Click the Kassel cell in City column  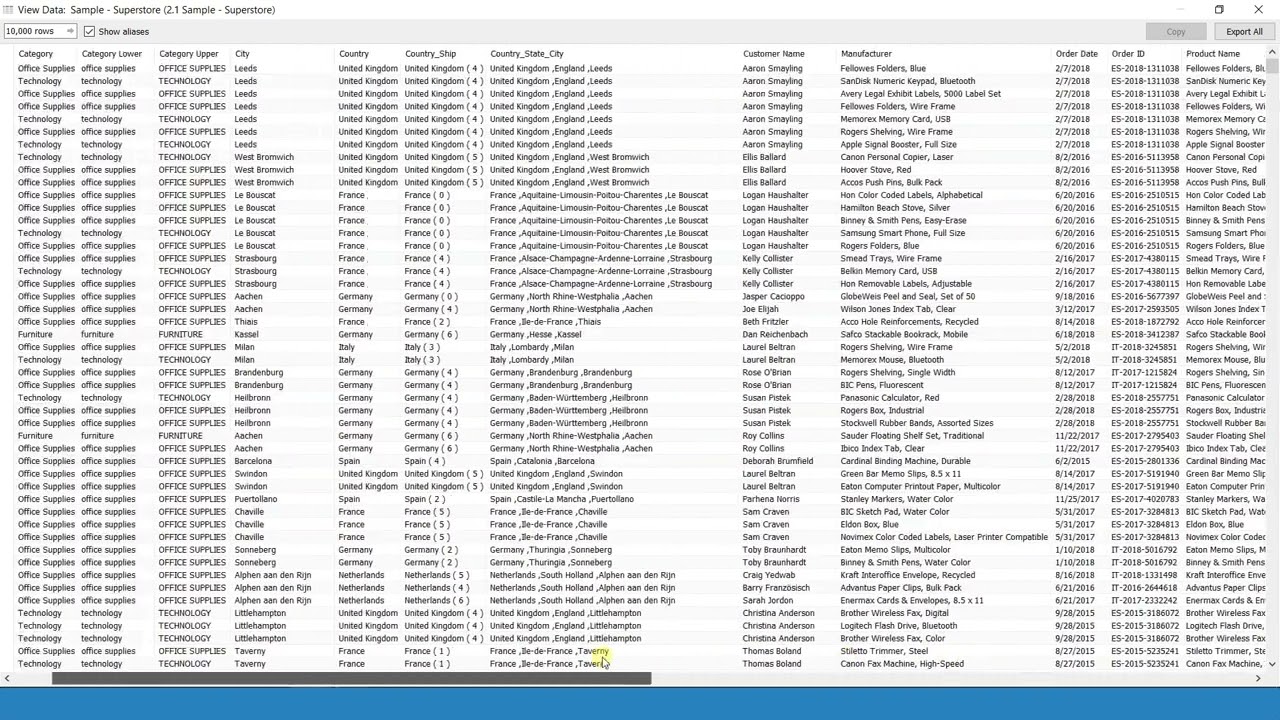246,335
